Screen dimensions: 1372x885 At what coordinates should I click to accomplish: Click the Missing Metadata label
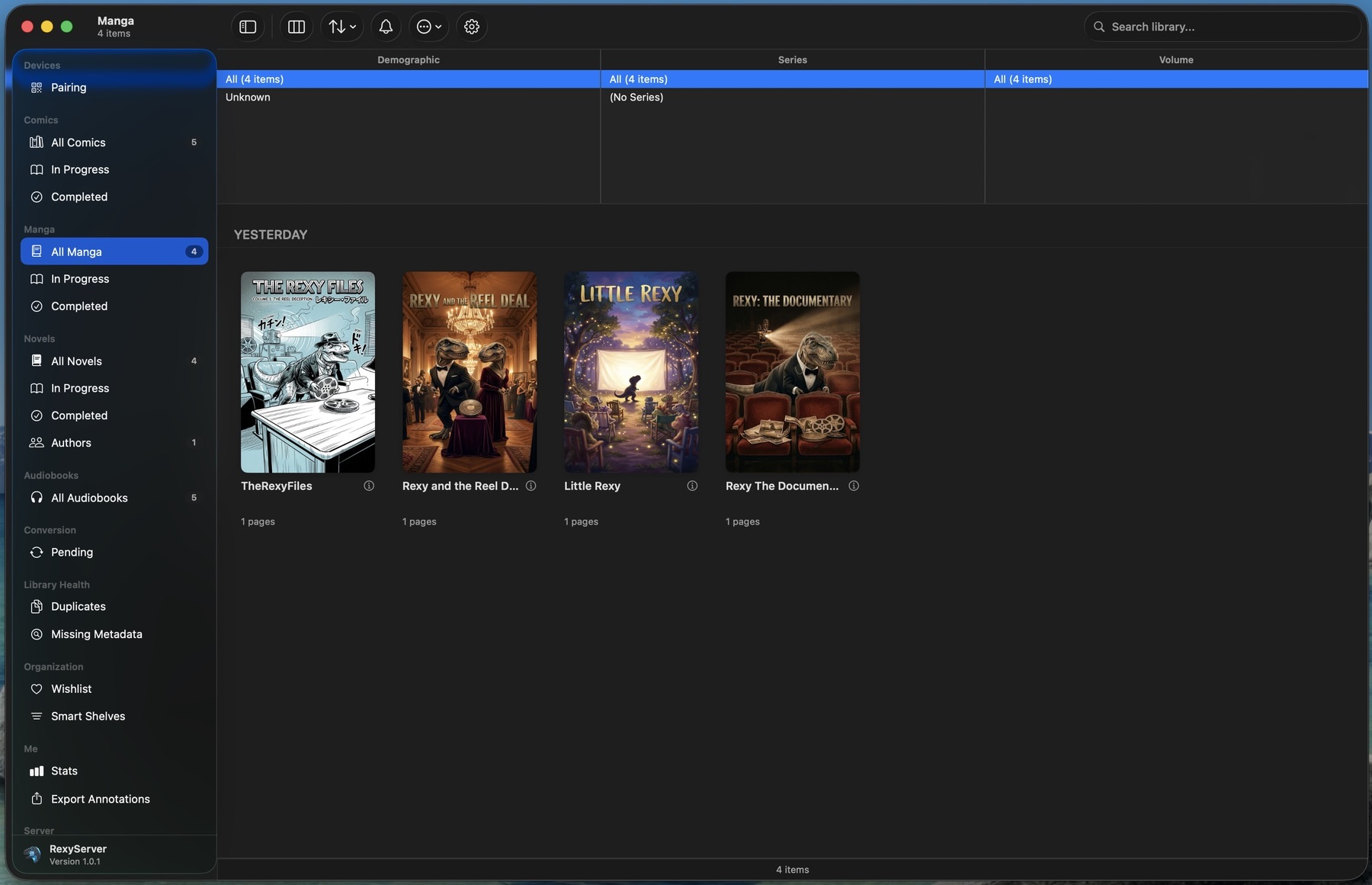point(97,634)
